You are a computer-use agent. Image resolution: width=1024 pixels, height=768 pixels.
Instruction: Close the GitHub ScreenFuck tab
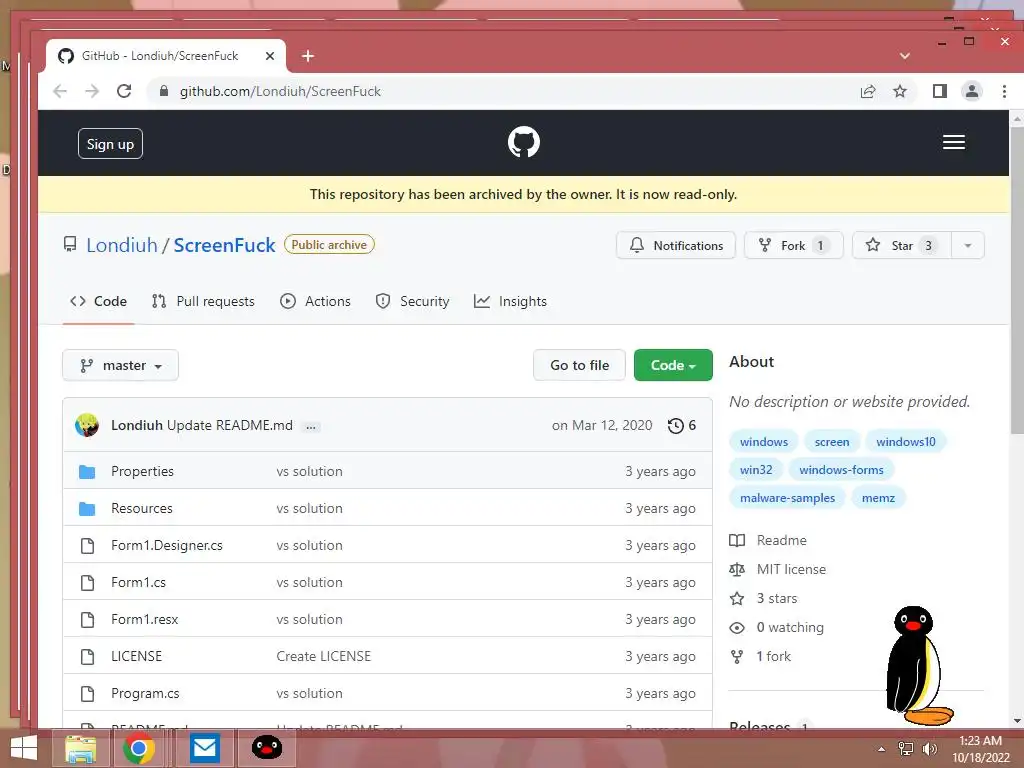[x=270, y=56]
